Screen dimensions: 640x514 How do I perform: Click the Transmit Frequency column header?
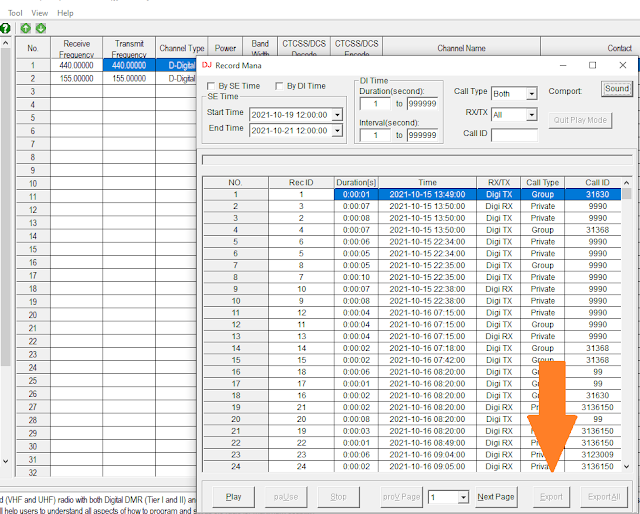129,48
